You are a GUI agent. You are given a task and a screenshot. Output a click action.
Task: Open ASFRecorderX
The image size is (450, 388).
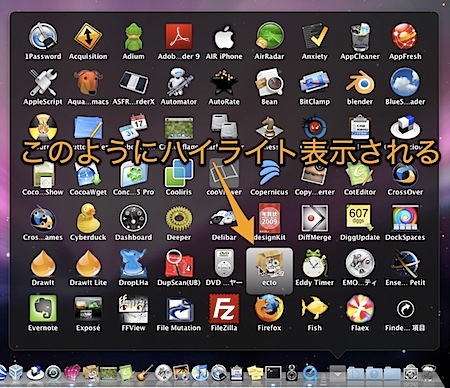pyautogui.click(x=133, y=82)
